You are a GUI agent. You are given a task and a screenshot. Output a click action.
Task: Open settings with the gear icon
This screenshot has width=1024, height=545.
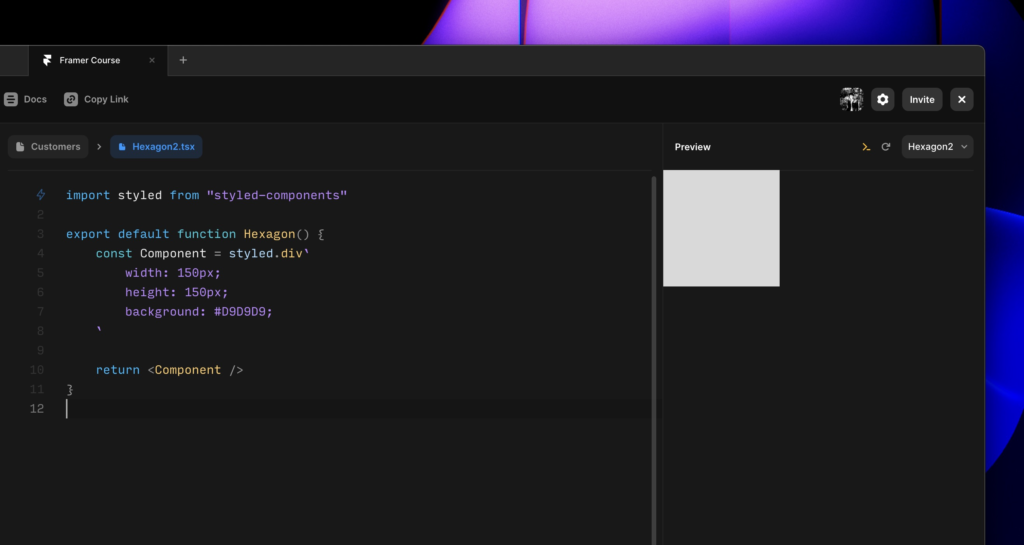click(882, 99)
